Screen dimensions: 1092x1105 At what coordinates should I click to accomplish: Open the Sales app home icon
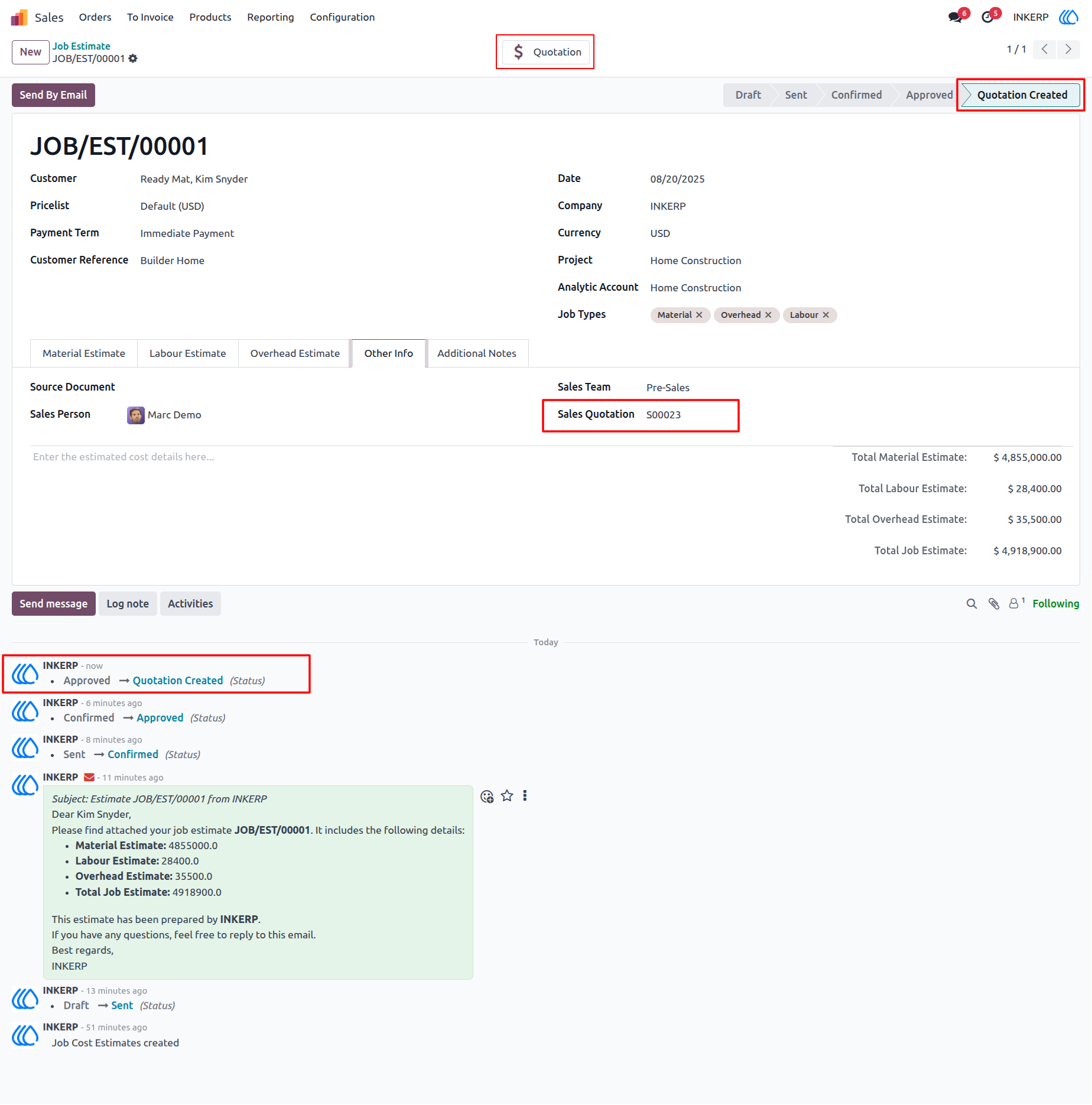click(19, 17)
